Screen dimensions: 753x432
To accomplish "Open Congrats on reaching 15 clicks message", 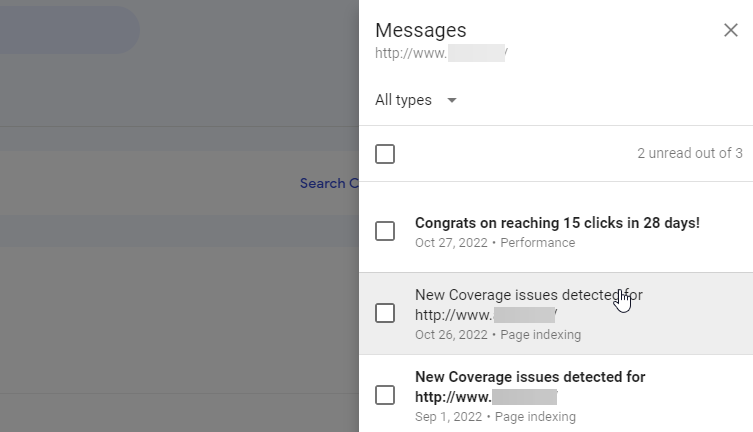I will pyautogui.click(x=557, y=223).
